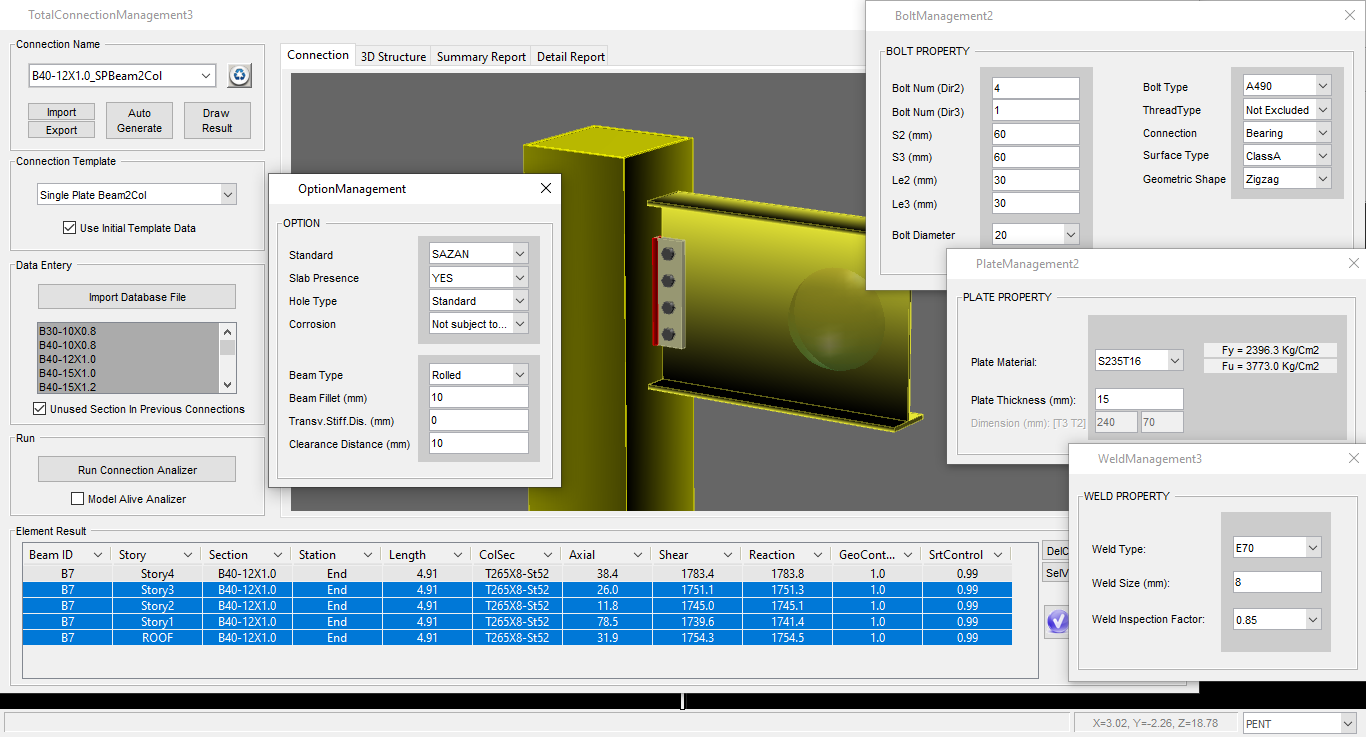Click the refresh icon beside Connection Name

(239, 76)
